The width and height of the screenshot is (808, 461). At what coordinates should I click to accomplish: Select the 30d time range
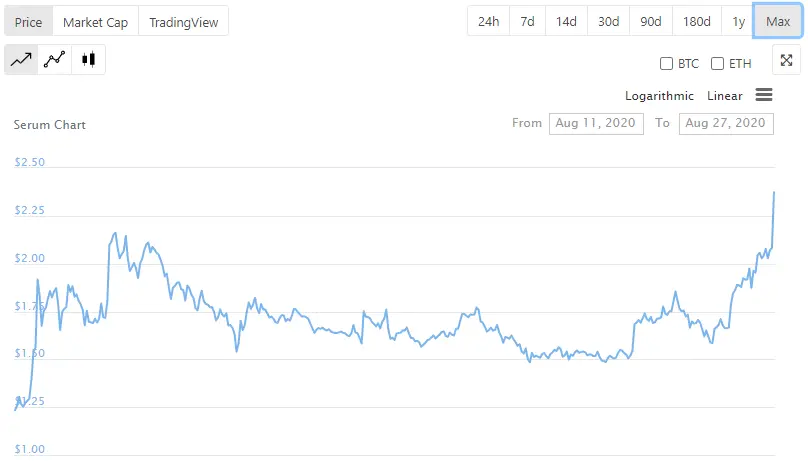[x=609, y=21]
